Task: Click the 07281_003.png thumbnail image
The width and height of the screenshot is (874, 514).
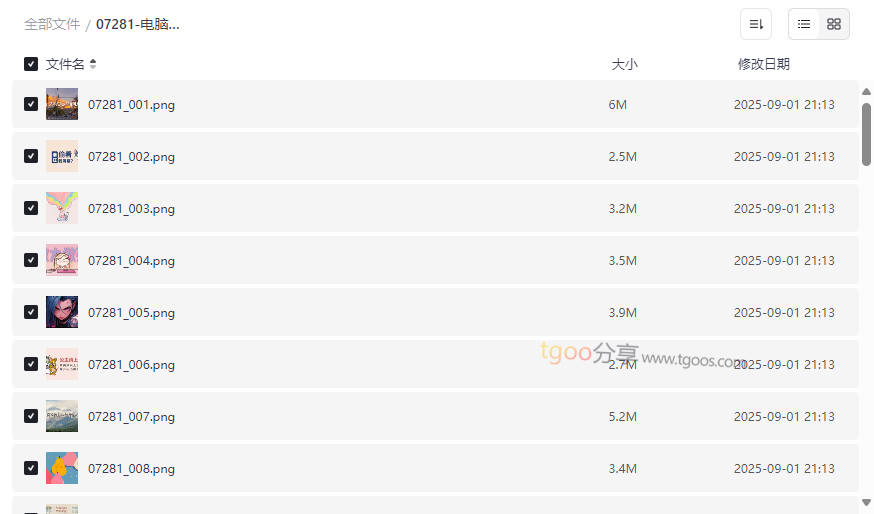Action: (62, 208)
